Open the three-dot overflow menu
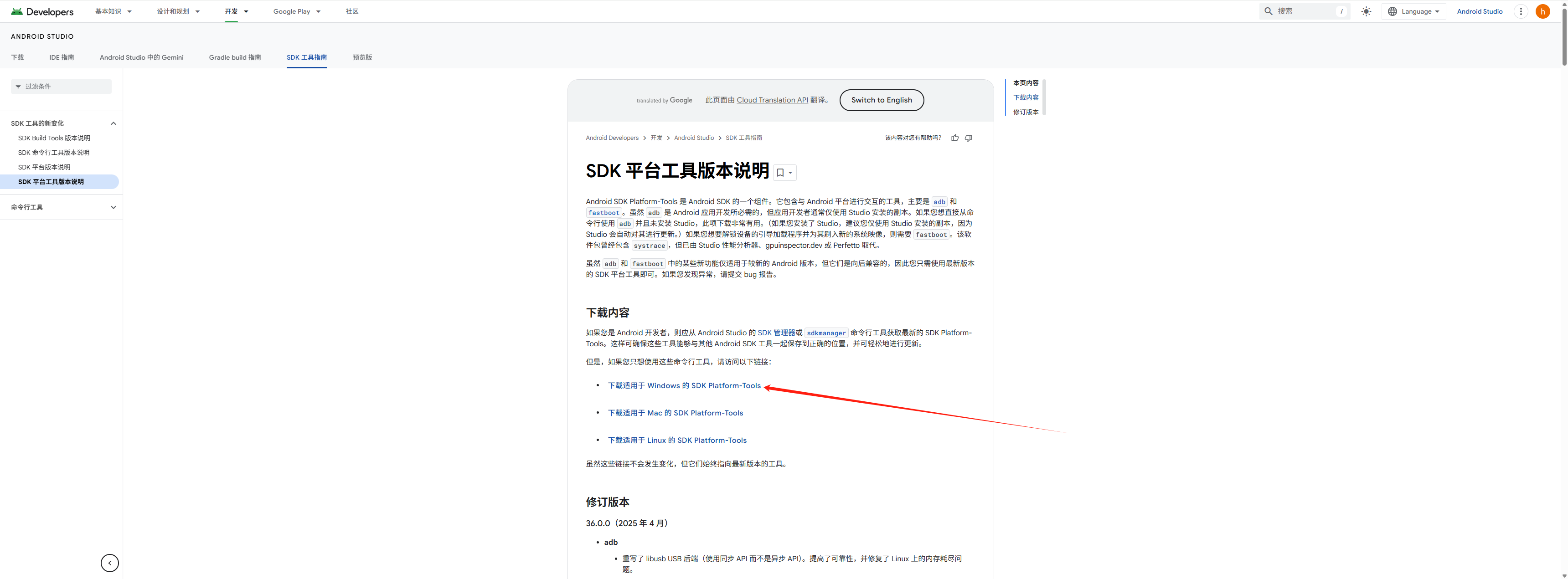The image size is (1568, 579). pos(1521,11)
